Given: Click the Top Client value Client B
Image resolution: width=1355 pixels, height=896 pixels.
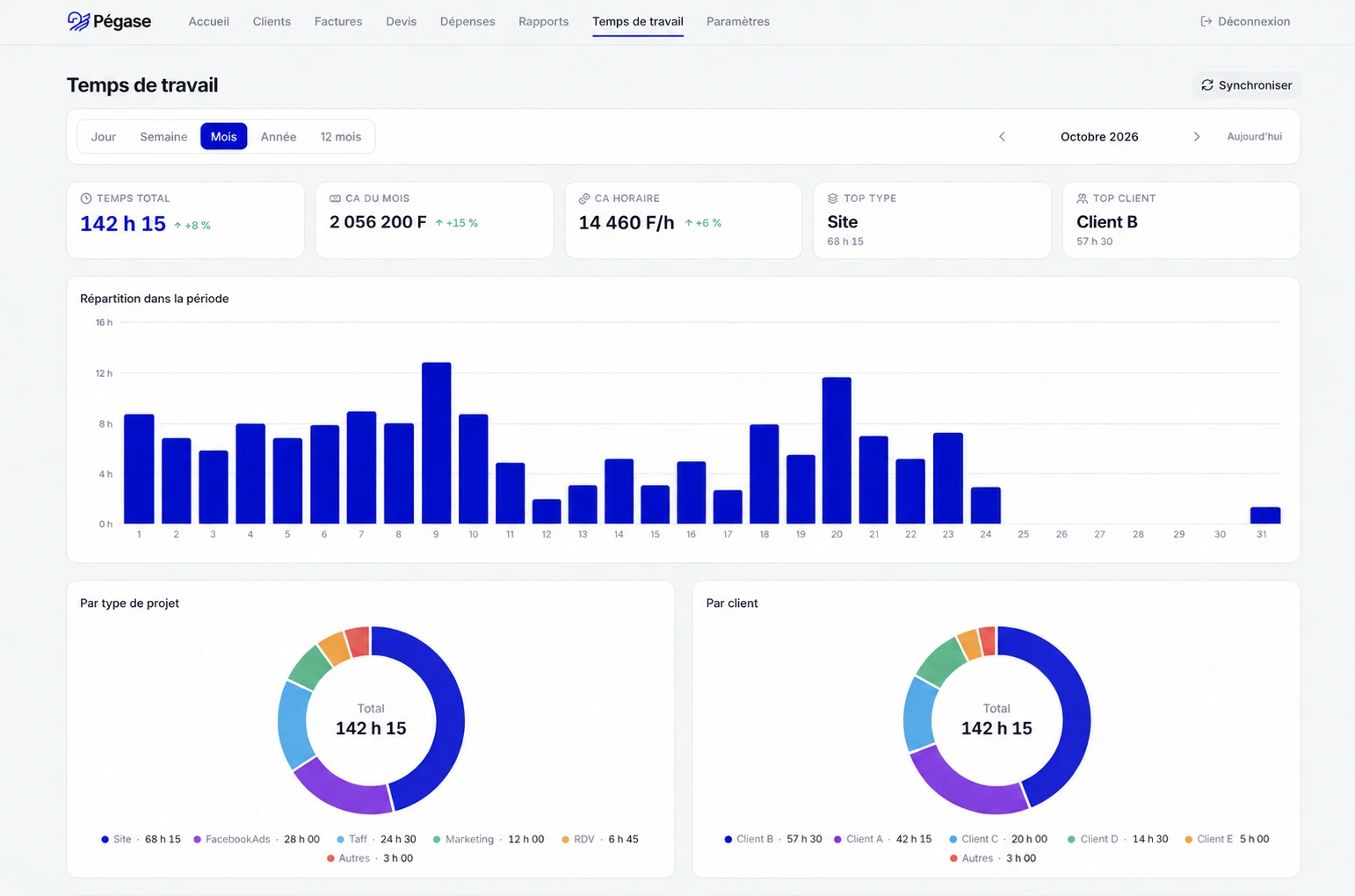Looking at the screenshot, I should pos(1107,222).
